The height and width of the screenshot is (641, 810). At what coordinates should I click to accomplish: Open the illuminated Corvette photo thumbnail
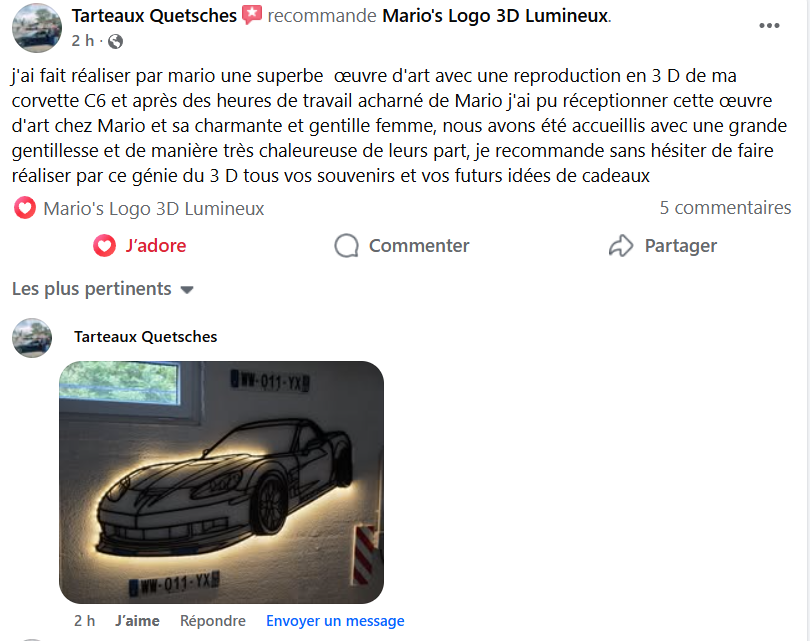tap(221, 482)
